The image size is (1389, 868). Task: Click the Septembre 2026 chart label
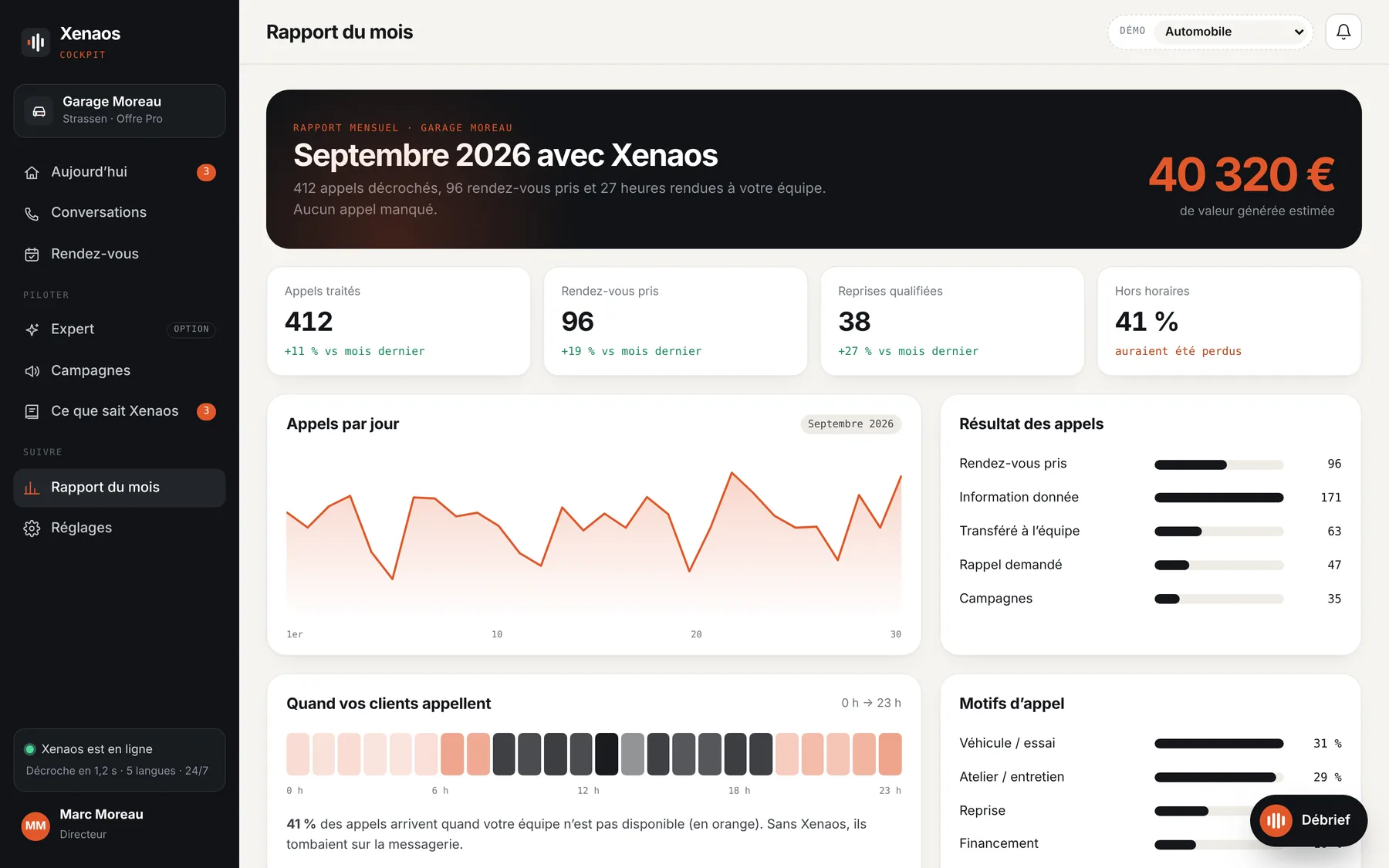(850, 424)
